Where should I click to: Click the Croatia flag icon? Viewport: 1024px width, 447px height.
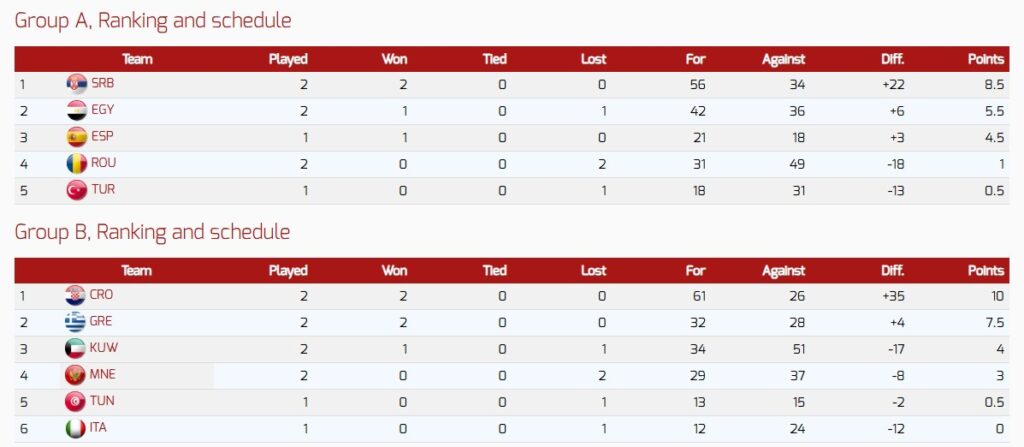[x=75, y=296]
